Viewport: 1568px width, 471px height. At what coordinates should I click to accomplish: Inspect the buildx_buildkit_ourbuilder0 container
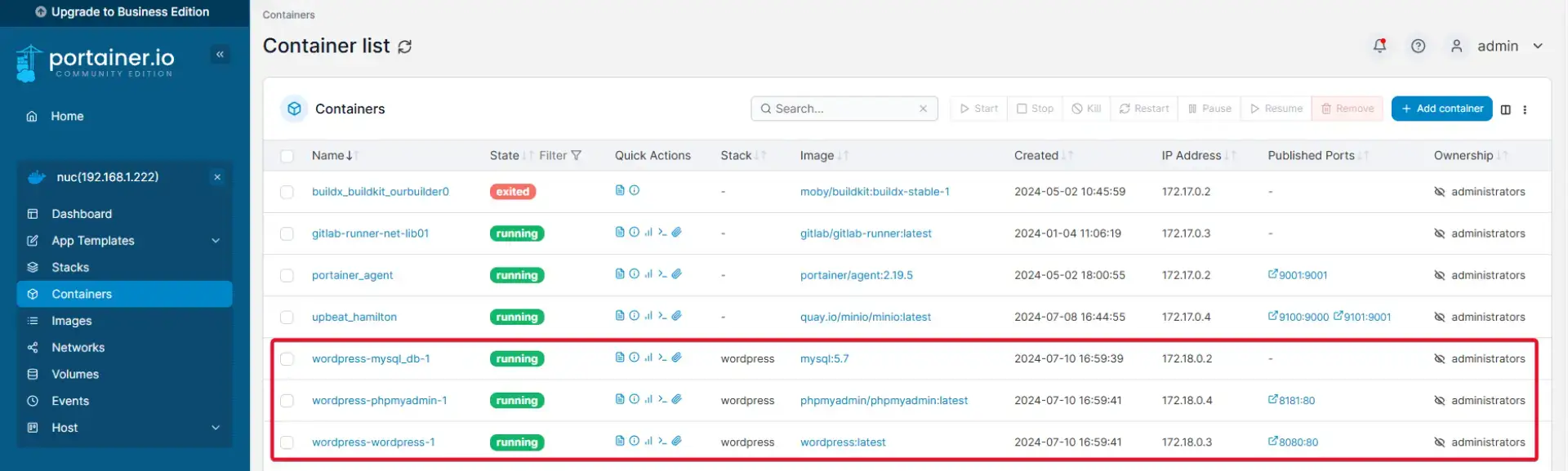tap(635, 190)
